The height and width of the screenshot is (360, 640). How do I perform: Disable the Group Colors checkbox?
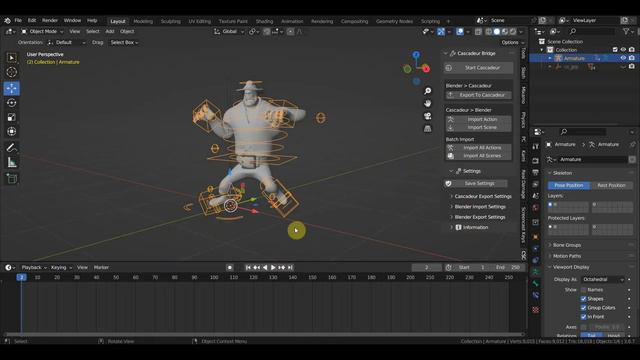click(584, 308)
